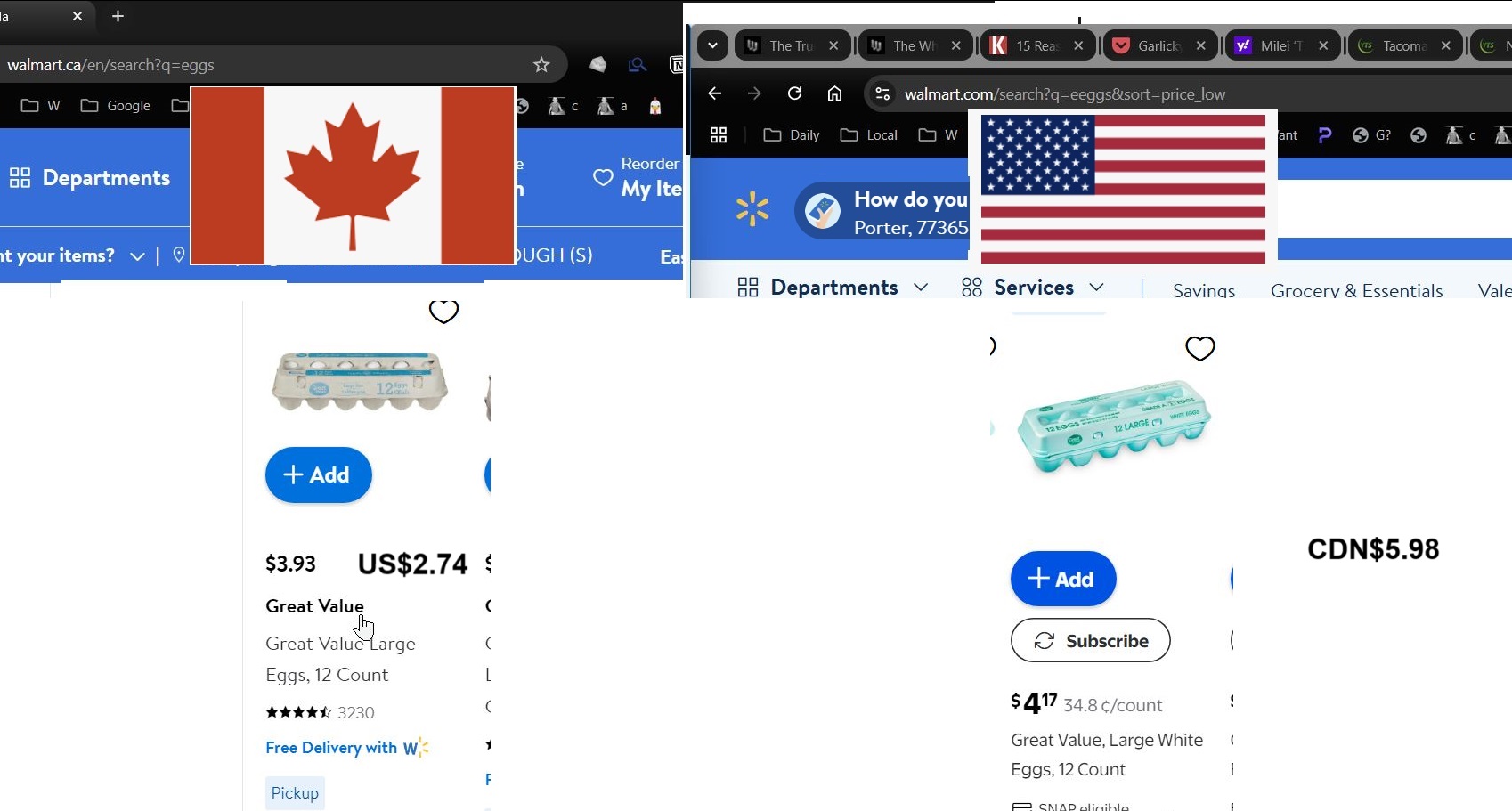This screenshot has height=811, width=1512.
Task: Favorite Great Value Large Eggs with heart
Action: tap(443, 311)
